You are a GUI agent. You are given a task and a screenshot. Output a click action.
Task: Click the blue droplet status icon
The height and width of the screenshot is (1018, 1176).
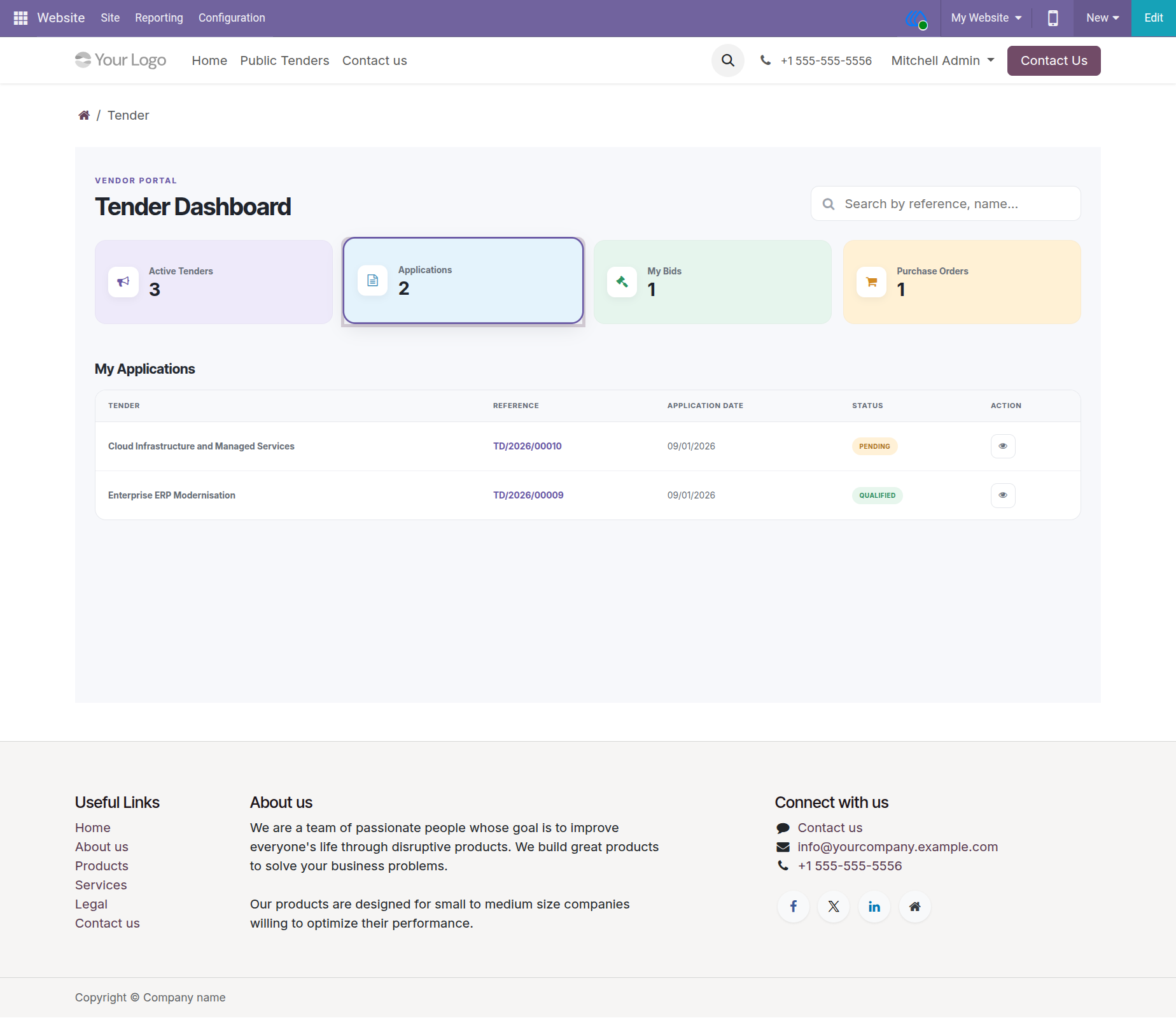point(916,19)
